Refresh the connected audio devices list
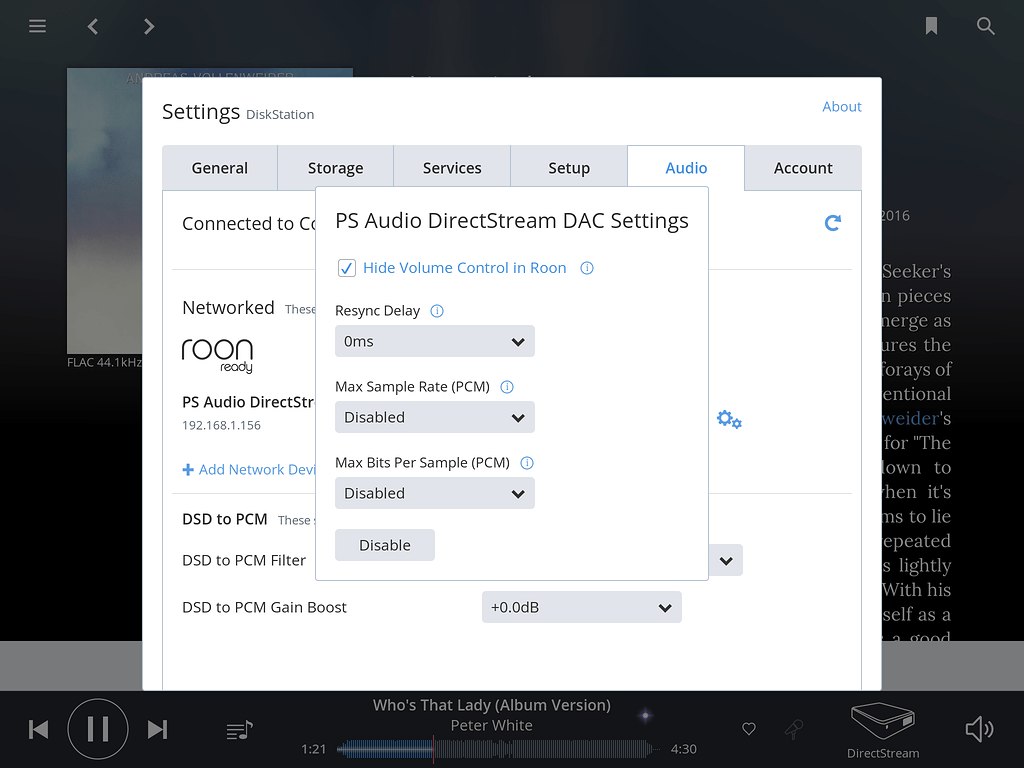 click(833, 223)
